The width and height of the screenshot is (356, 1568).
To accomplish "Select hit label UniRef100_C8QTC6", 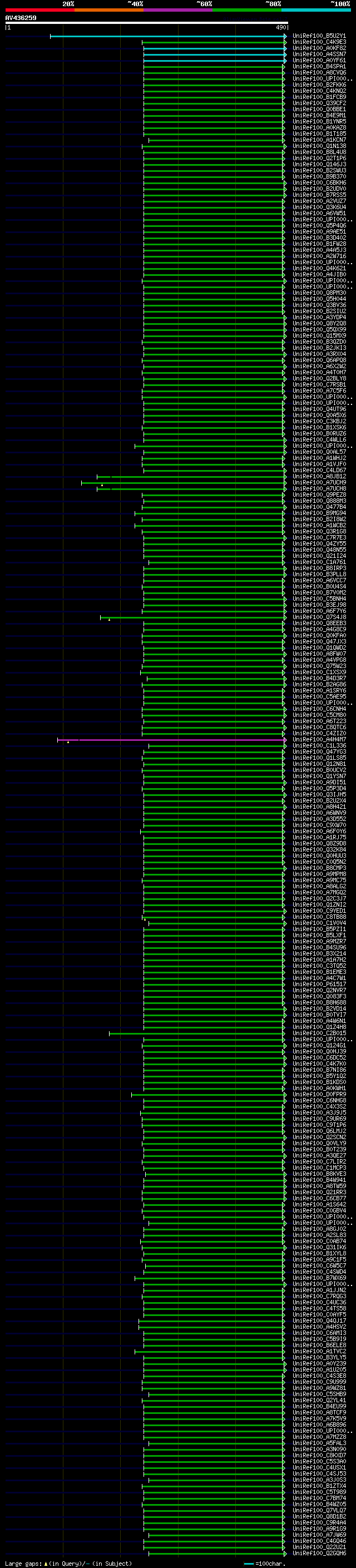I will point(319,728).
